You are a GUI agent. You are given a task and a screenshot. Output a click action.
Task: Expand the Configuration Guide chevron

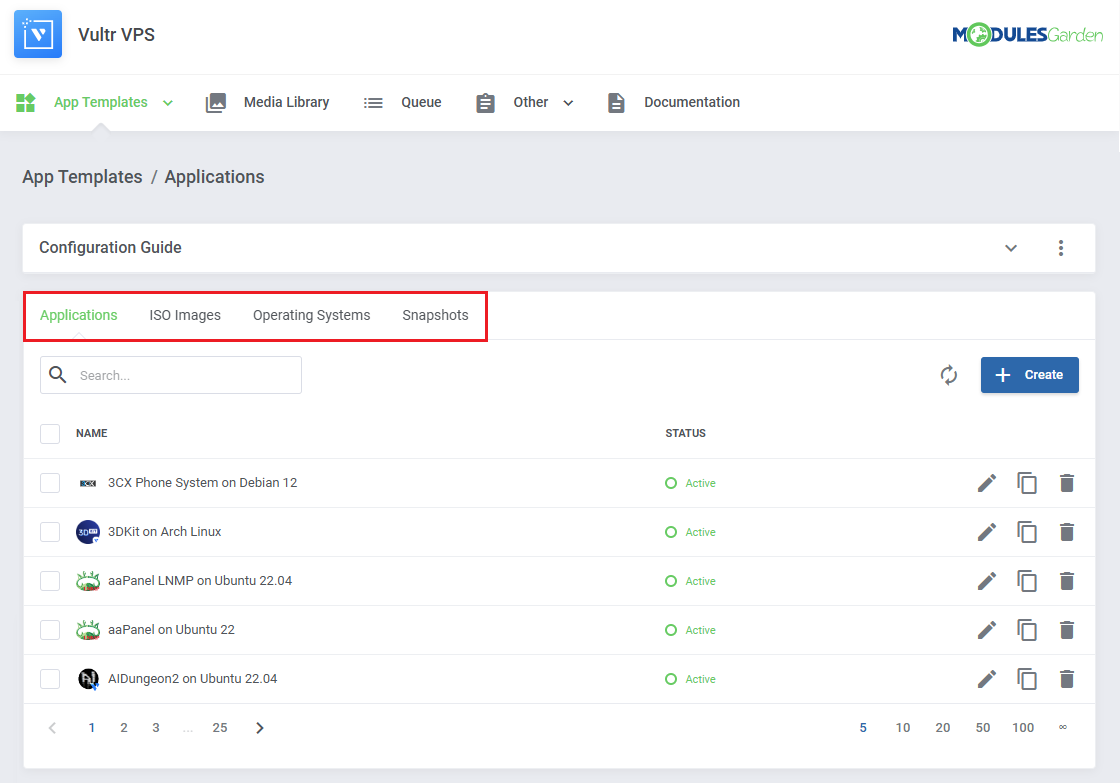tap(1011, 248)
